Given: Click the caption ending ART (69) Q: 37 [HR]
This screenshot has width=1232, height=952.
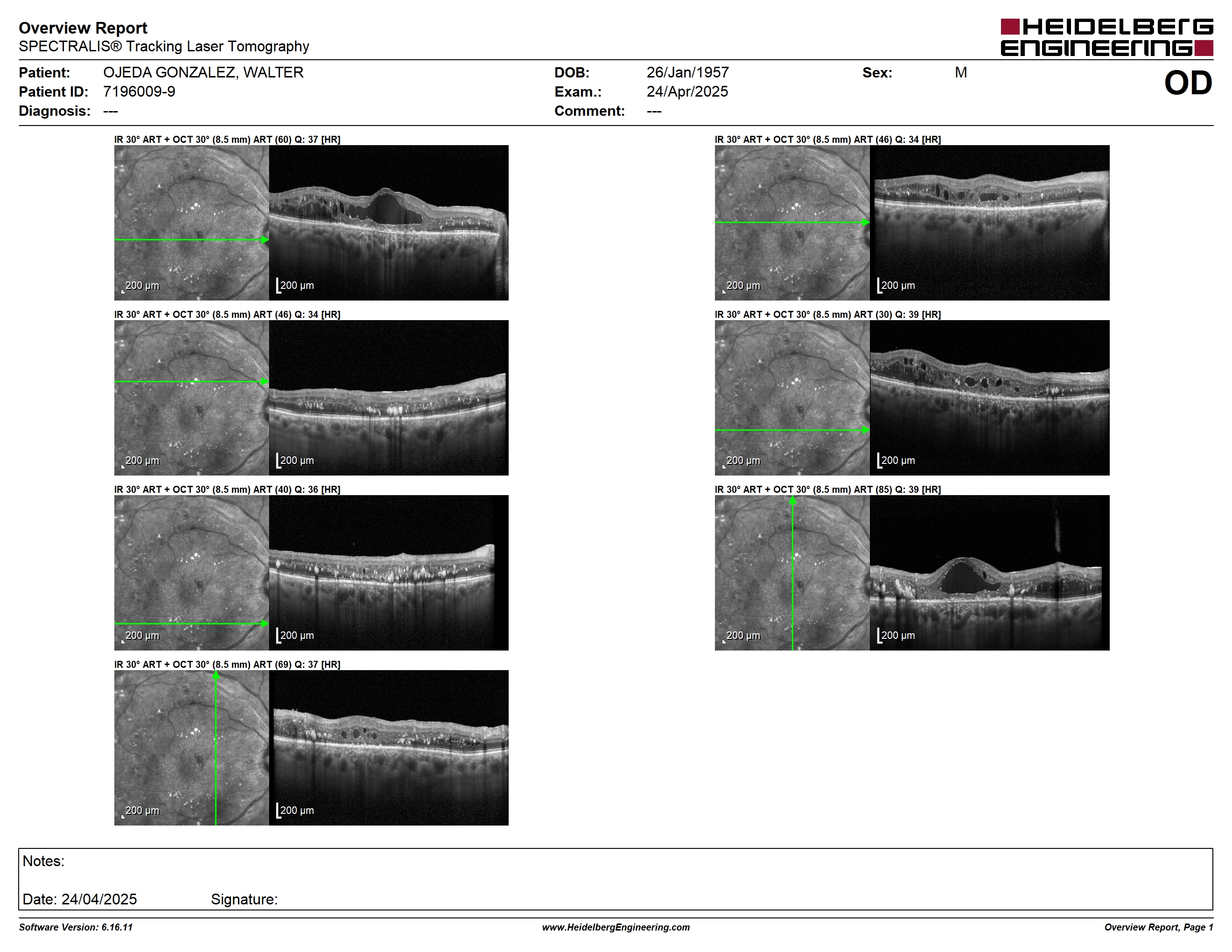Looking at the screenshot, I should tap(227, 665).
